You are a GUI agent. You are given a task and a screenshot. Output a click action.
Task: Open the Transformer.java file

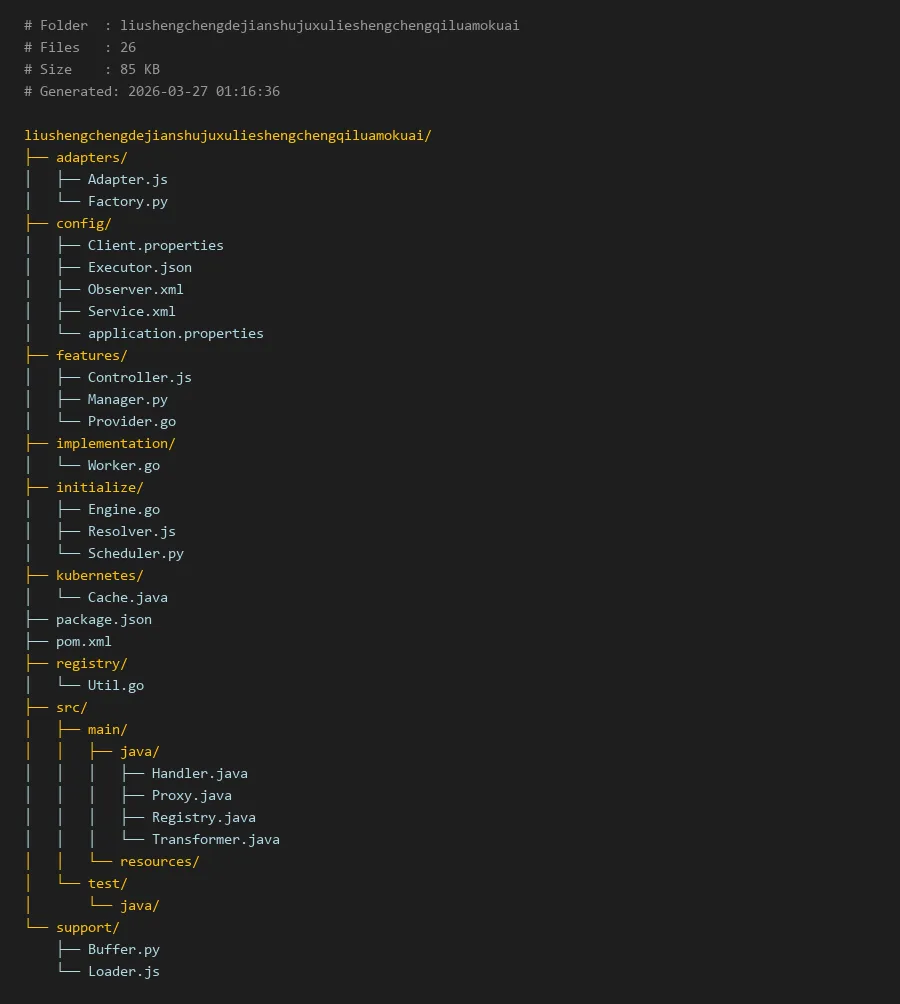coord(215,839)
